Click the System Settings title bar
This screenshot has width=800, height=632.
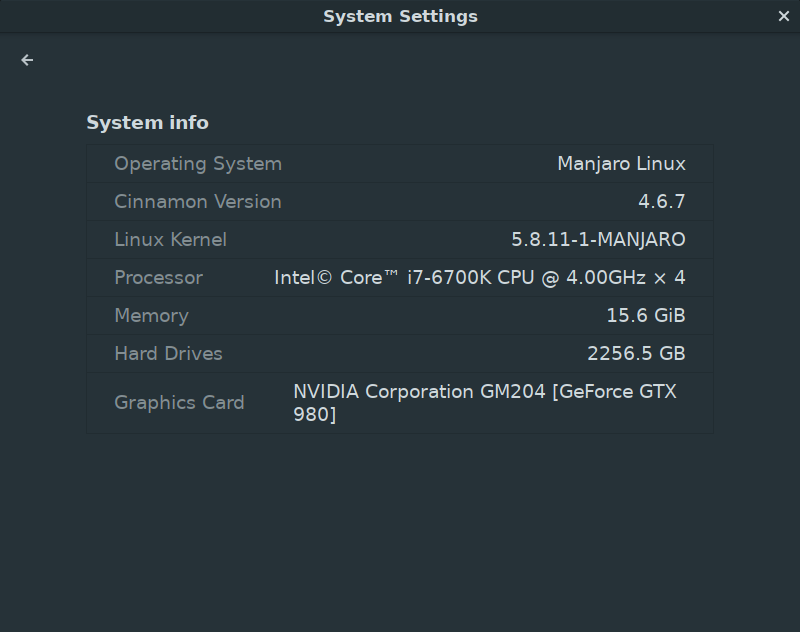click(x=400, y=16)
